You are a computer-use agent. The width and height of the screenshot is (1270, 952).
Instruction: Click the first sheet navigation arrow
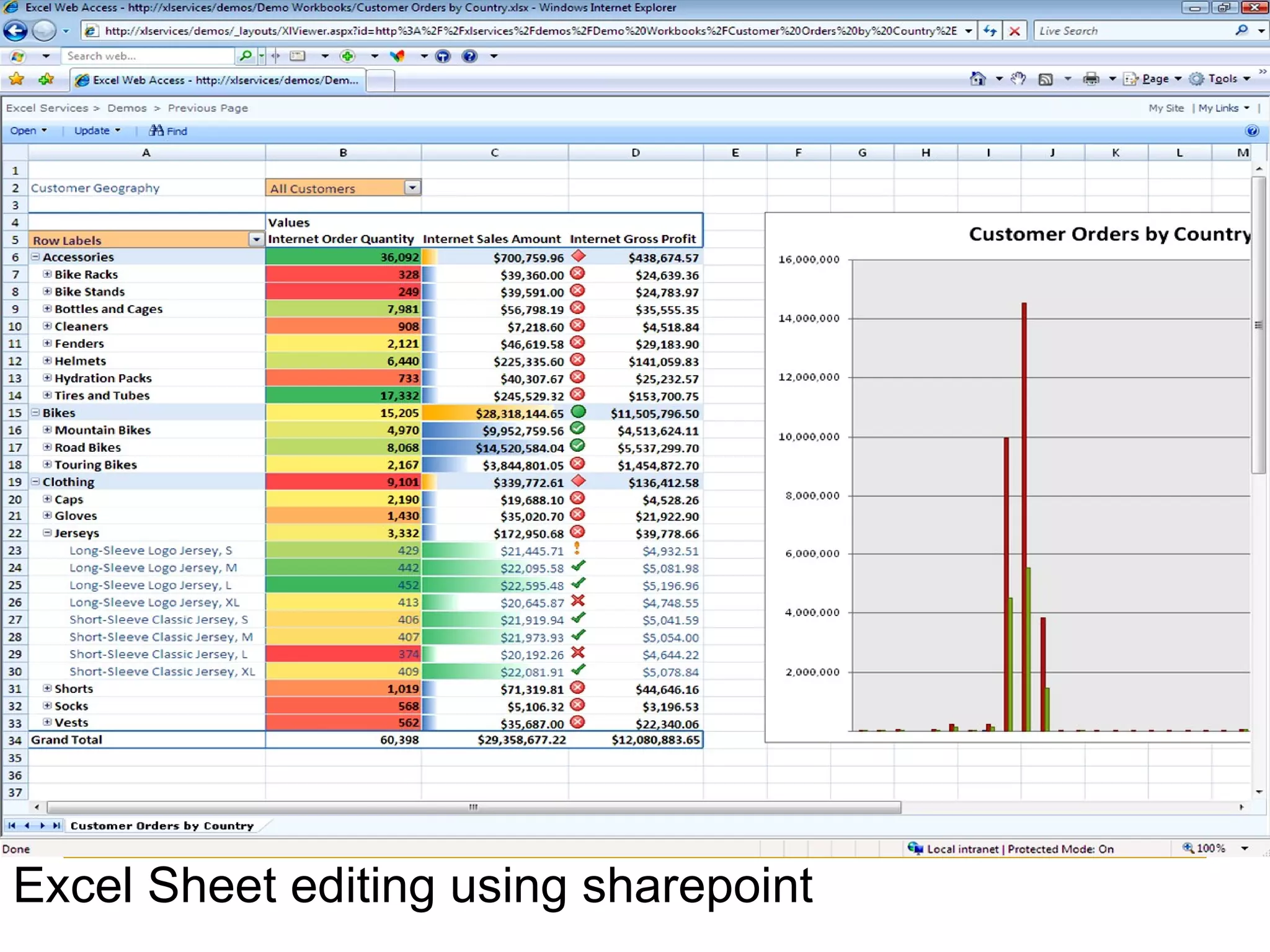[x=12, y=826]
